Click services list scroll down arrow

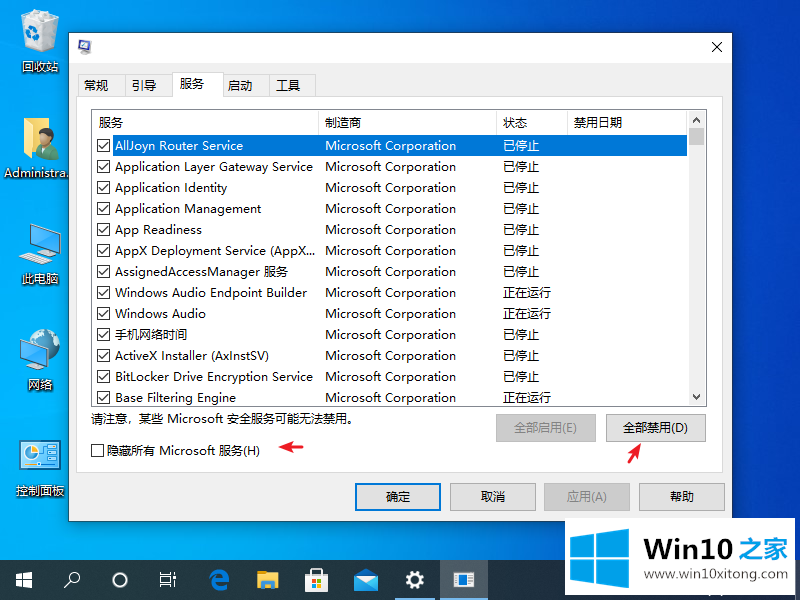coord(696,396)
